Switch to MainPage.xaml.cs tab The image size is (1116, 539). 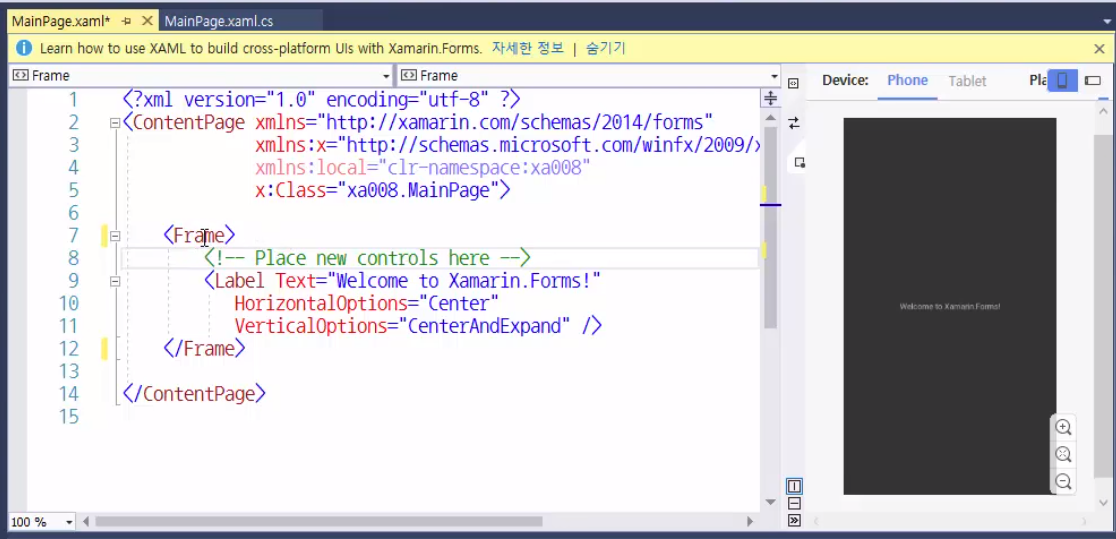[x=219, y=21]
